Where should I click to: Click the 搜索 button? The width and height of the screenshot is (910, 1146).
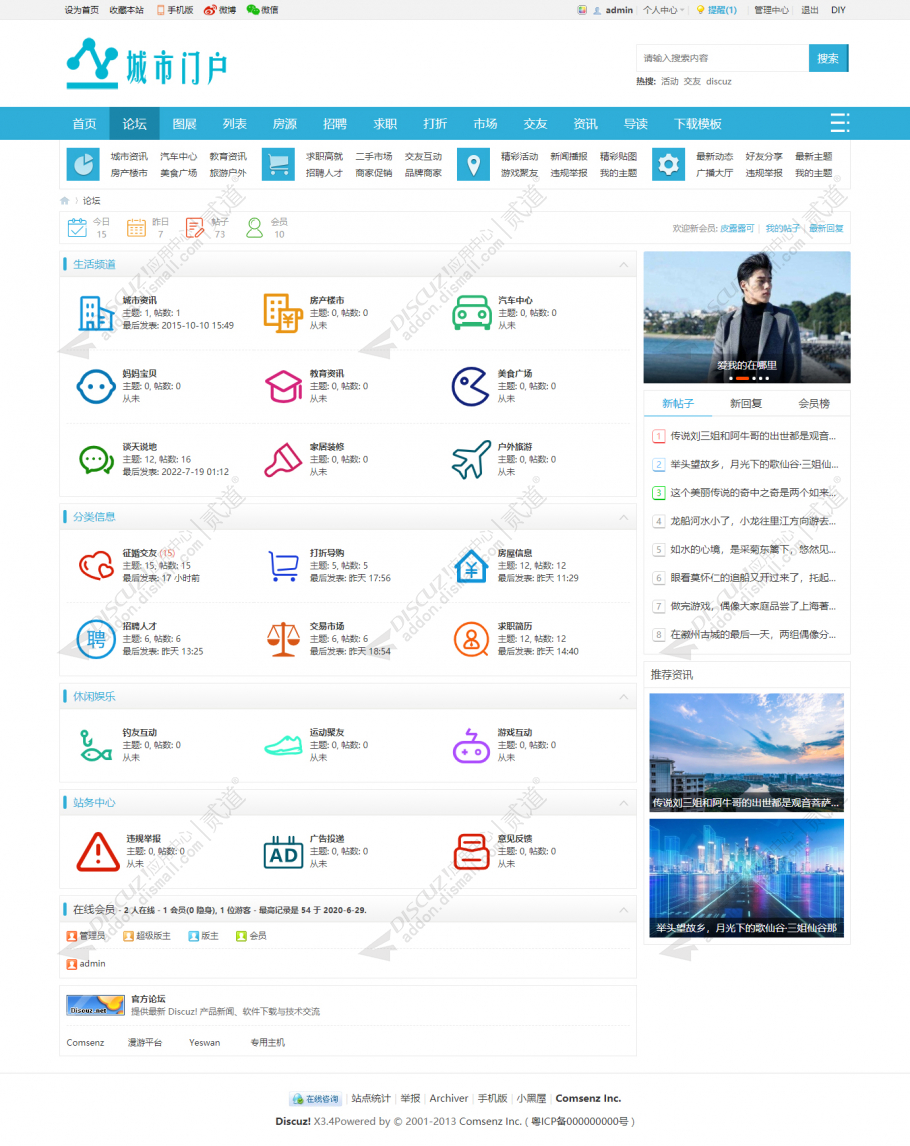[828, 58]
